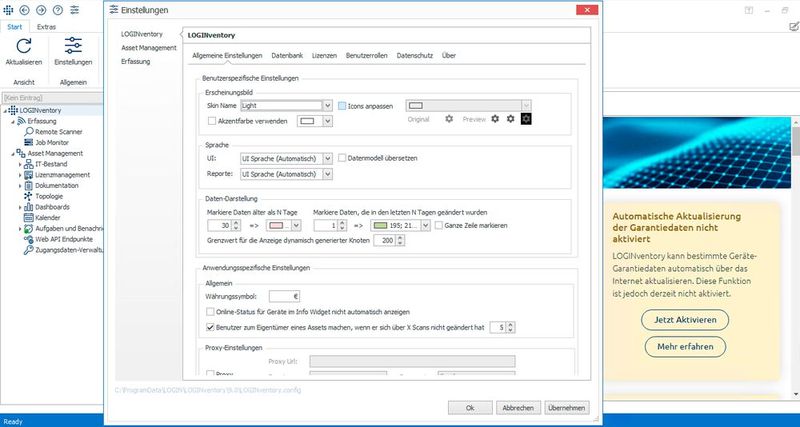Open the UI Sprache dropdown
The height and width of the screenshot is (427, 800).
pyautogui.click(x=328, y=159)
